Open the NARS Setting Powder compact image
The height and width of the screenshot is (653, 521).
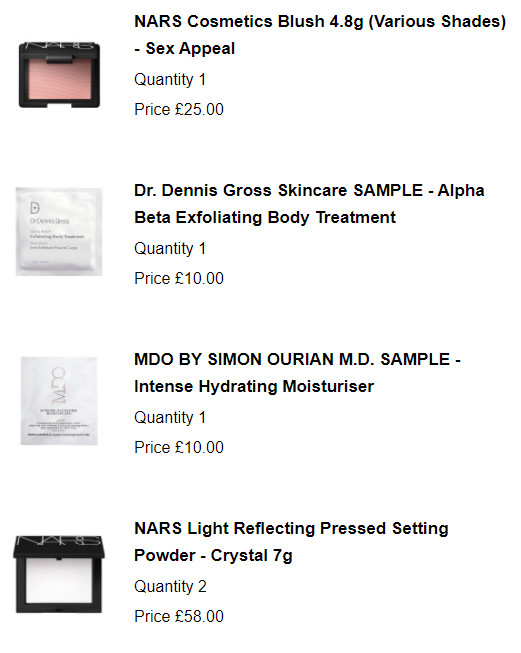pyautogui.click(x=59, y=574)
